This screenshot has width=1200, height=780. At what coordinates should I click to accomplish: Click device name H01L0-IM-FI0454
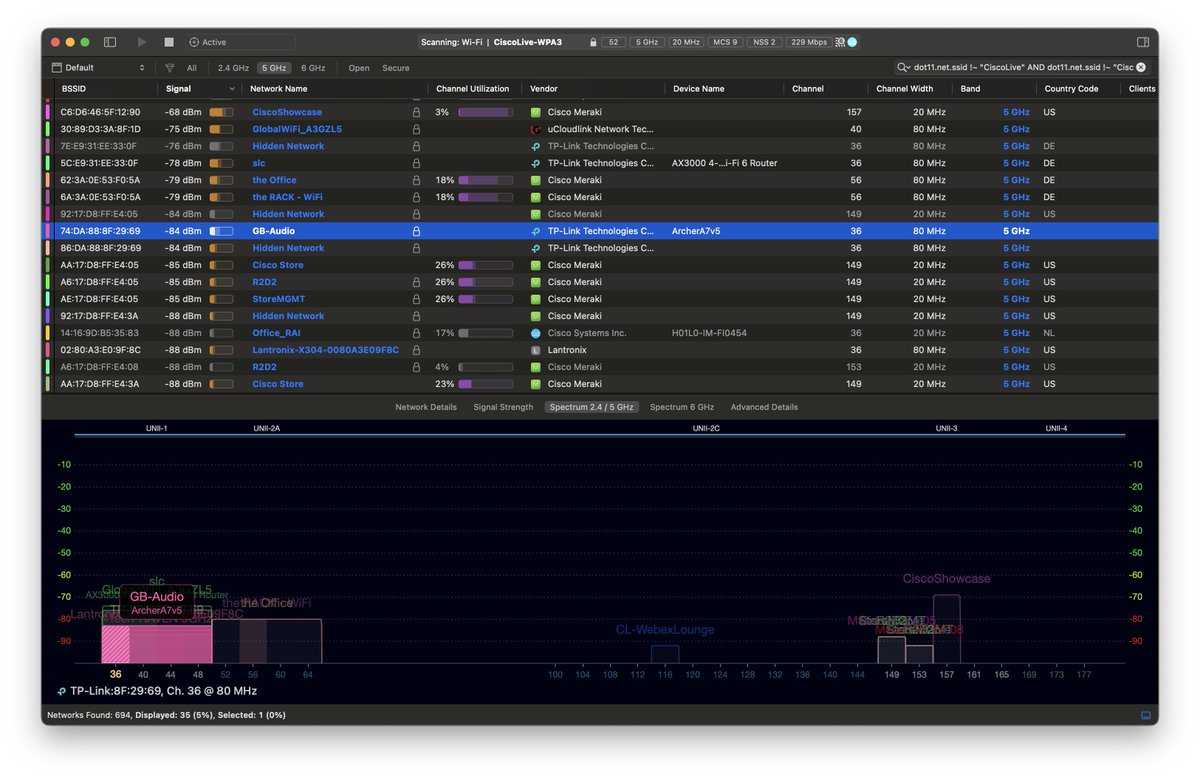pyautogui.click(x=709, y=333)
